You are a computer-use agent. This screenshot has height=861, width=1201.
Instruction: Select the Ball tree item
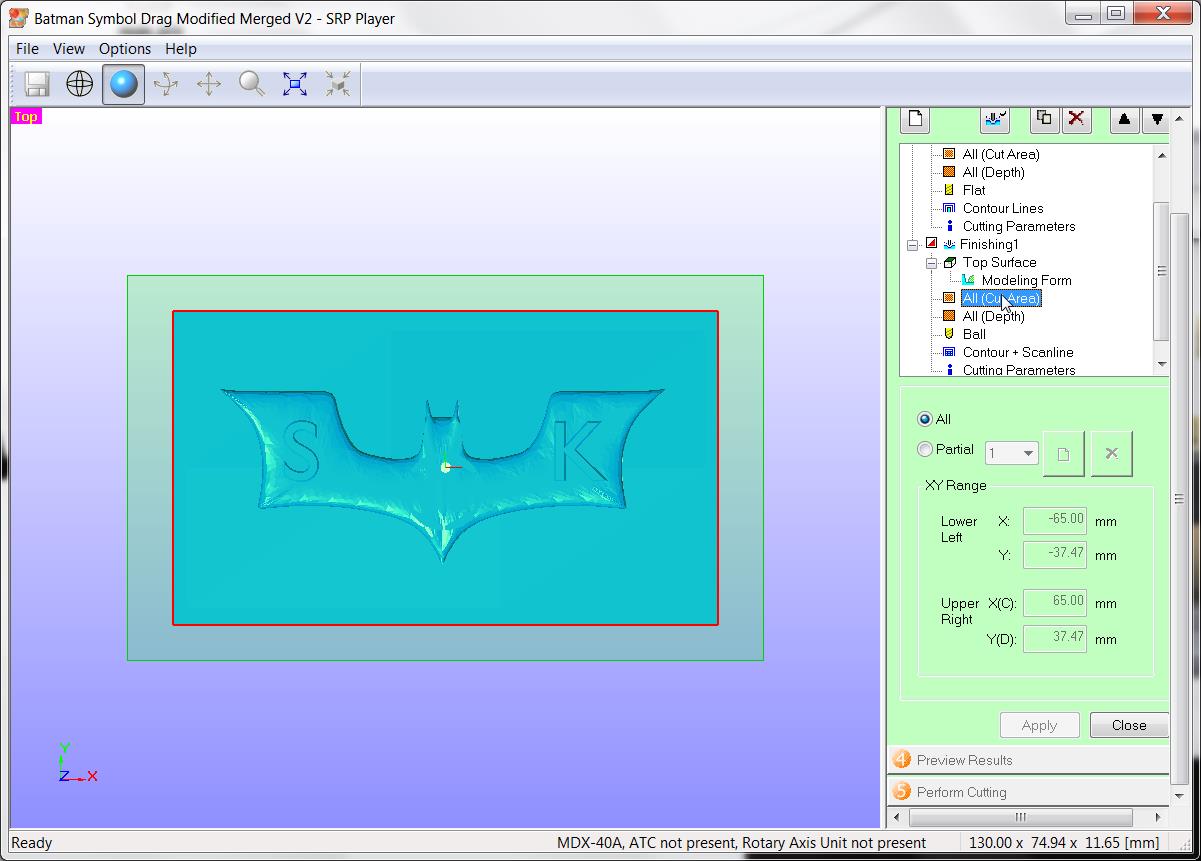(974, 334)
